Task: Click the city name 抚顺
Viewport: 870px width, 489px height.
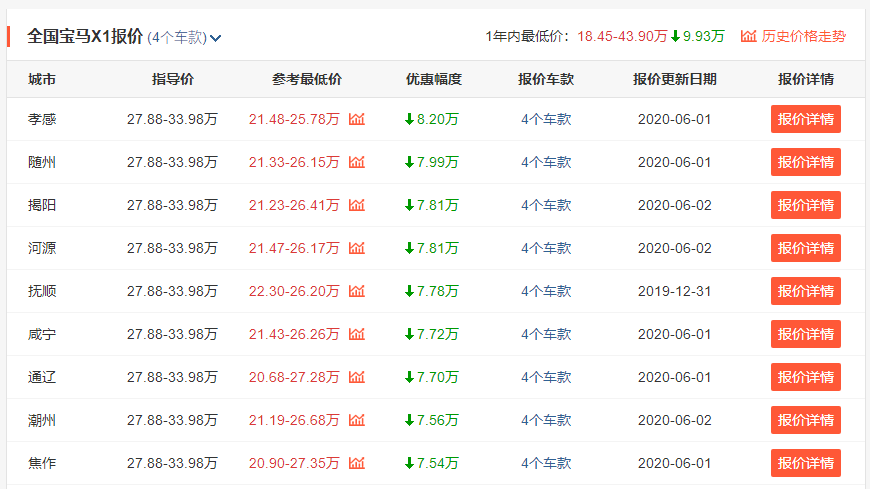Action: pos(42,291)
